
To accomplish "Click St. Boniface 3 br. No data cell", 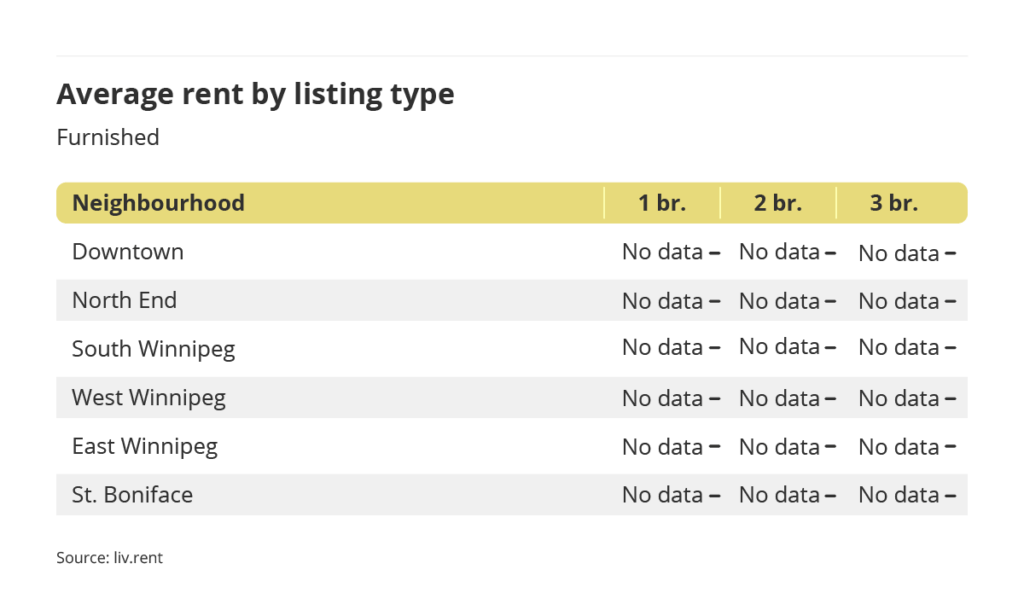I will (906, 495).
